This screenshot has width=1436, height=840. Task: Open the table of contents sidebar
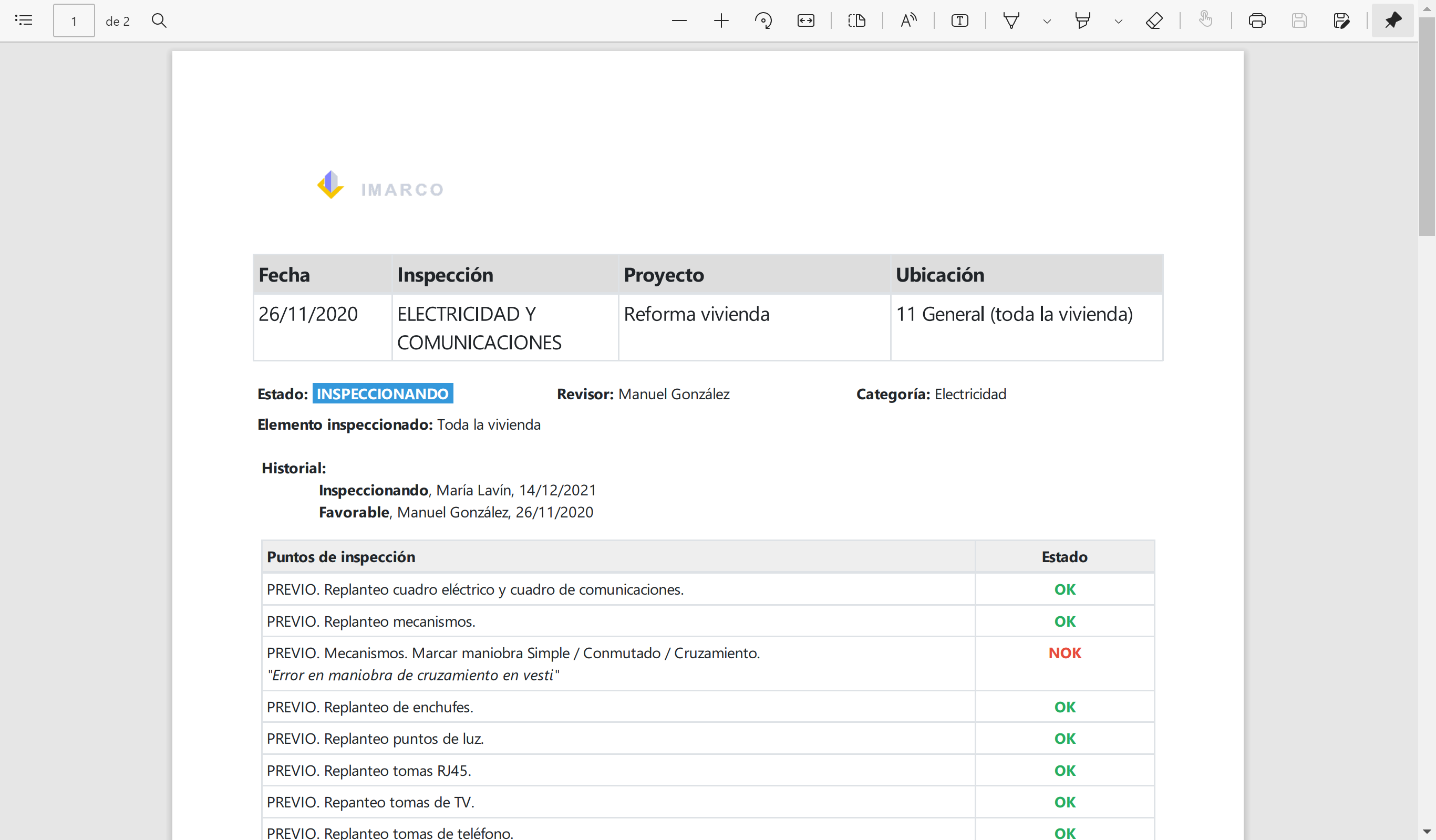point(23,20)
